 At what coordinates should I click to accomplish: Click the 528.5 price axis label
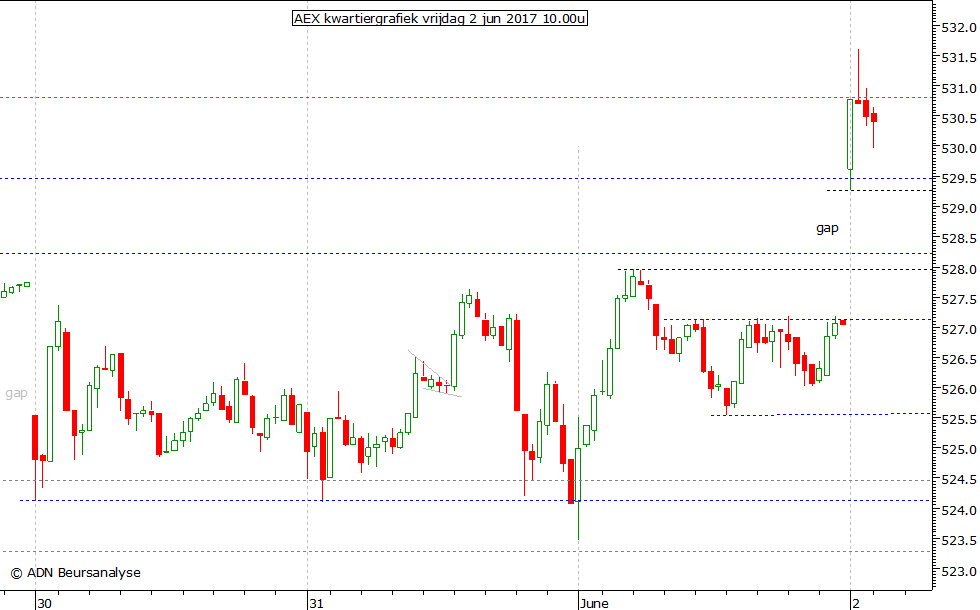tap(959, 239)
